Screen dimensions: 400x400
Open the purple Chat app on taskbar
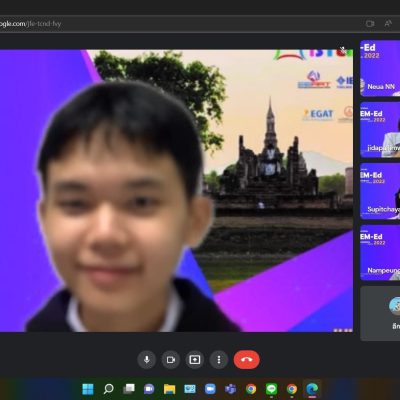click(x=149, y=389)
